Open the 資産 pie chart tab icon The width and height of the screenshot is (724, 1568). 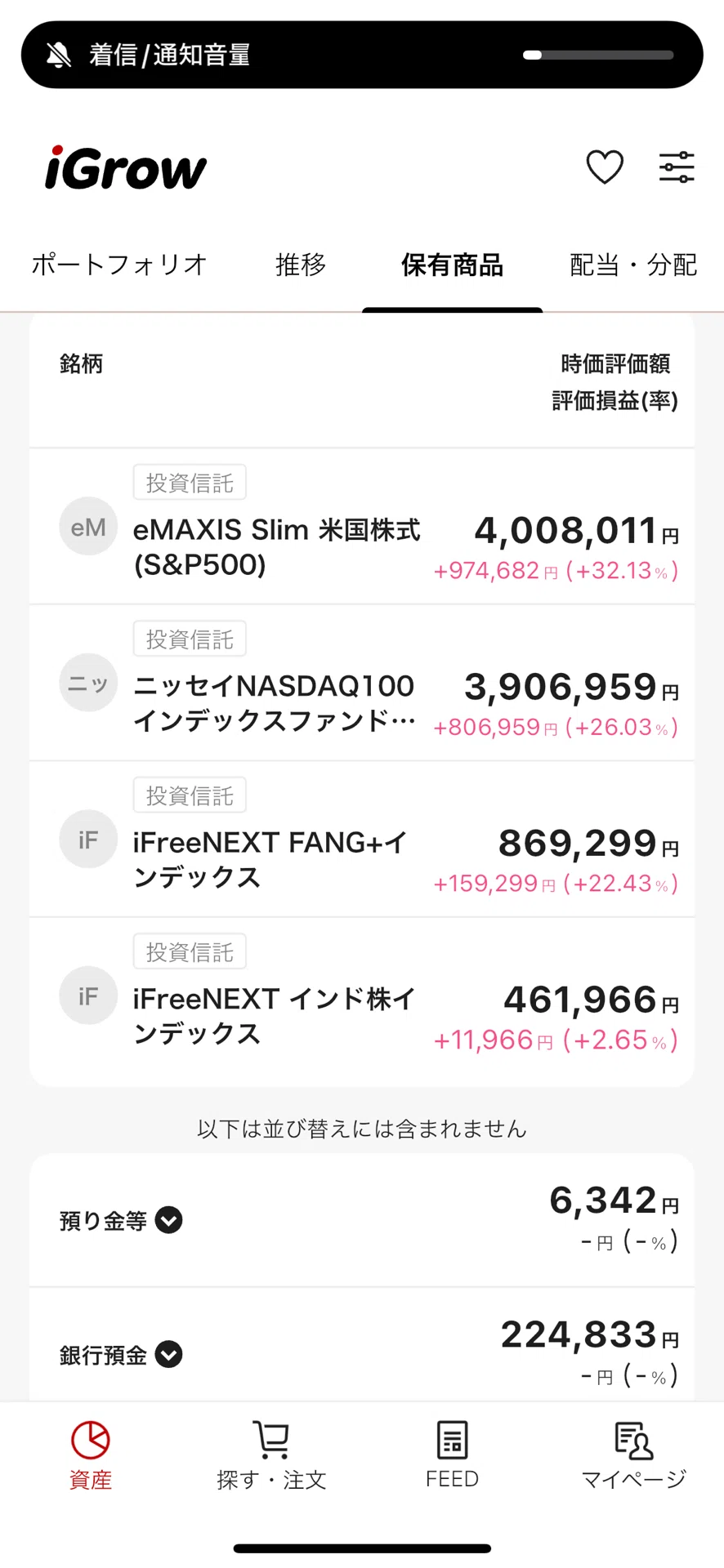pyautogui.click(x=90, y=1440)
